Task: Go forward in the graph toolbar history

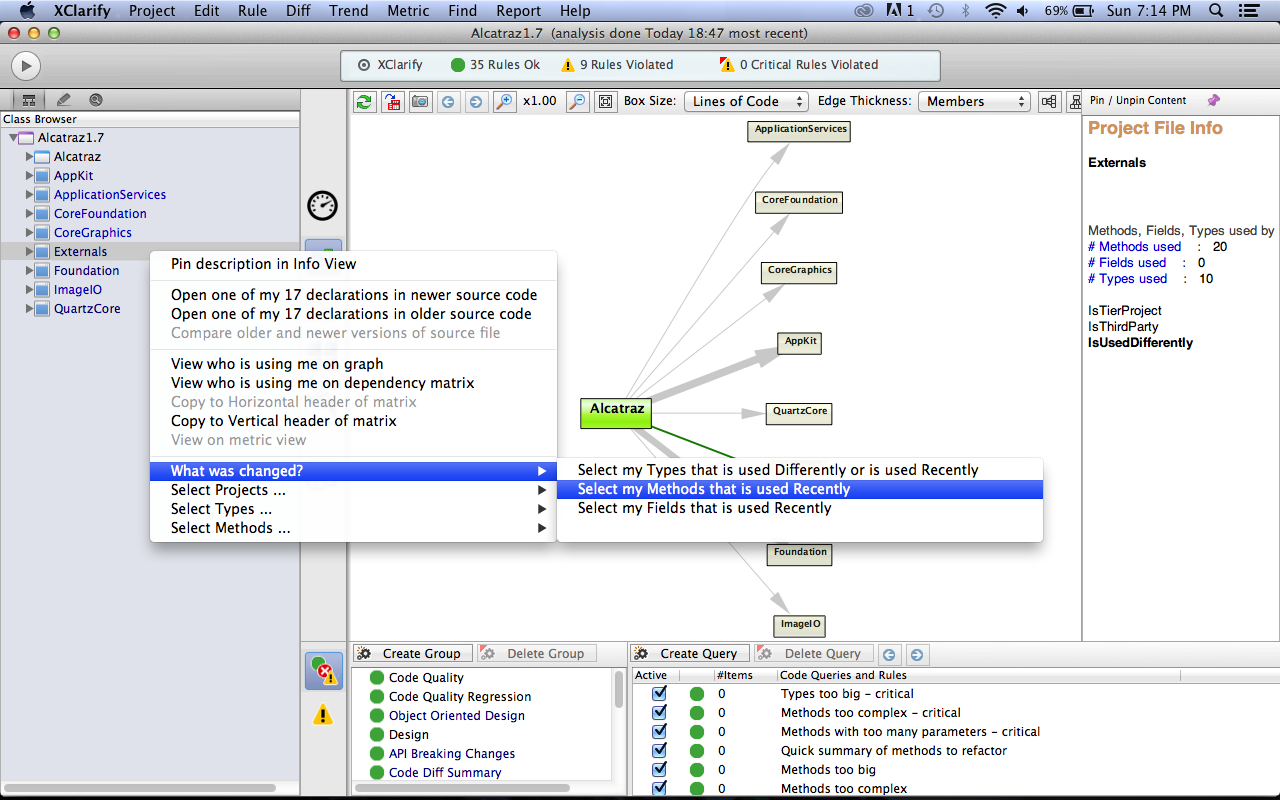Action: (475, 102)
